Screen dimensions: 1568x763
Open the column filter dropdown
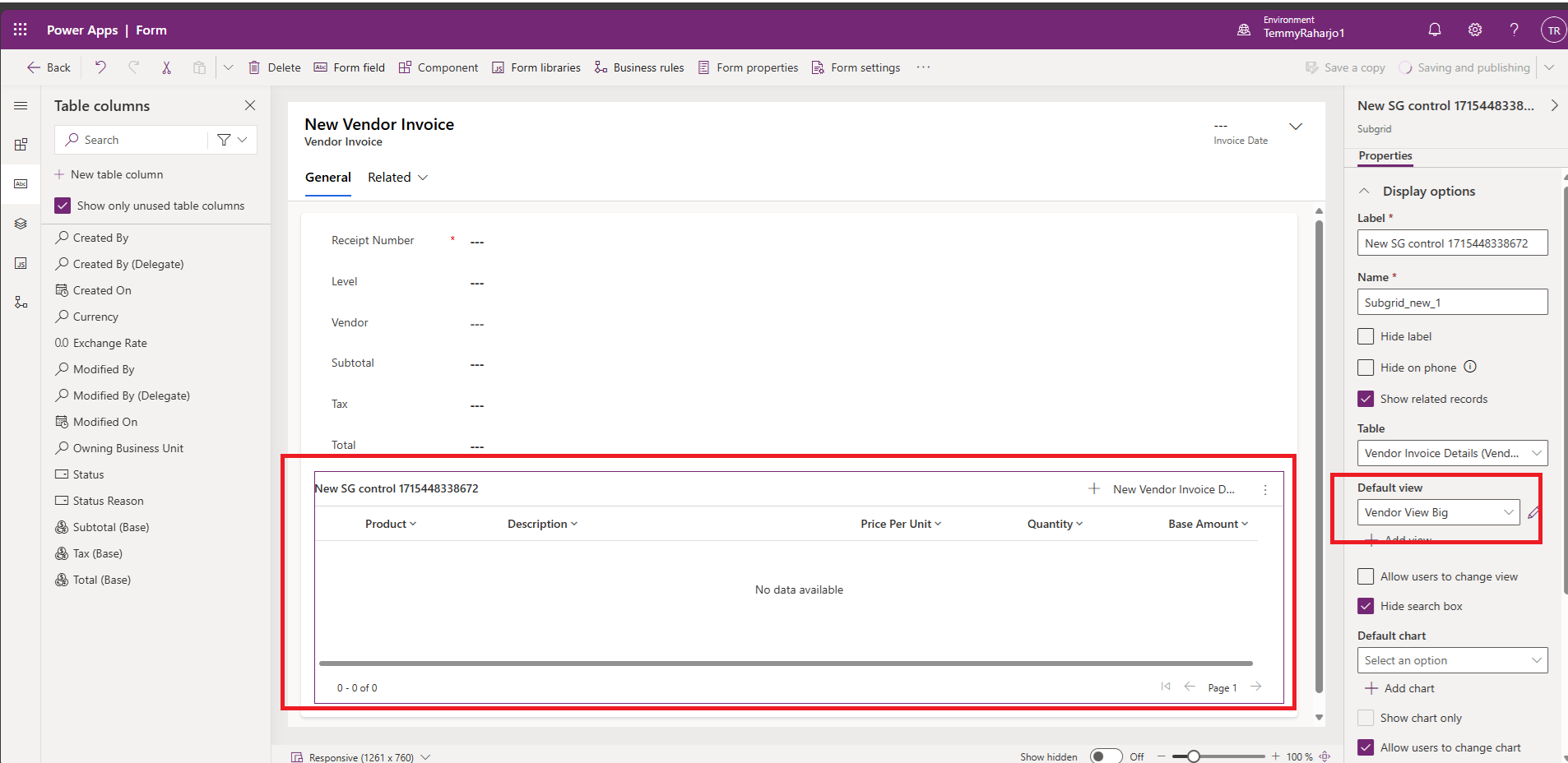(232, 140)
